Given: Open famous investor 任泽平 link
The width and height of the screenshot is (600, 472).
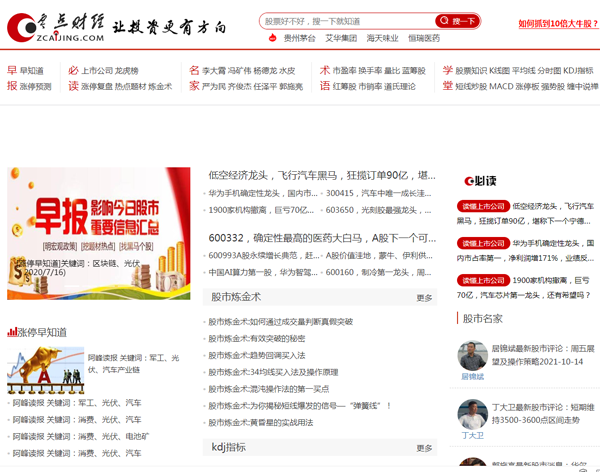Looking at the screenshot, I should (264, 87).
